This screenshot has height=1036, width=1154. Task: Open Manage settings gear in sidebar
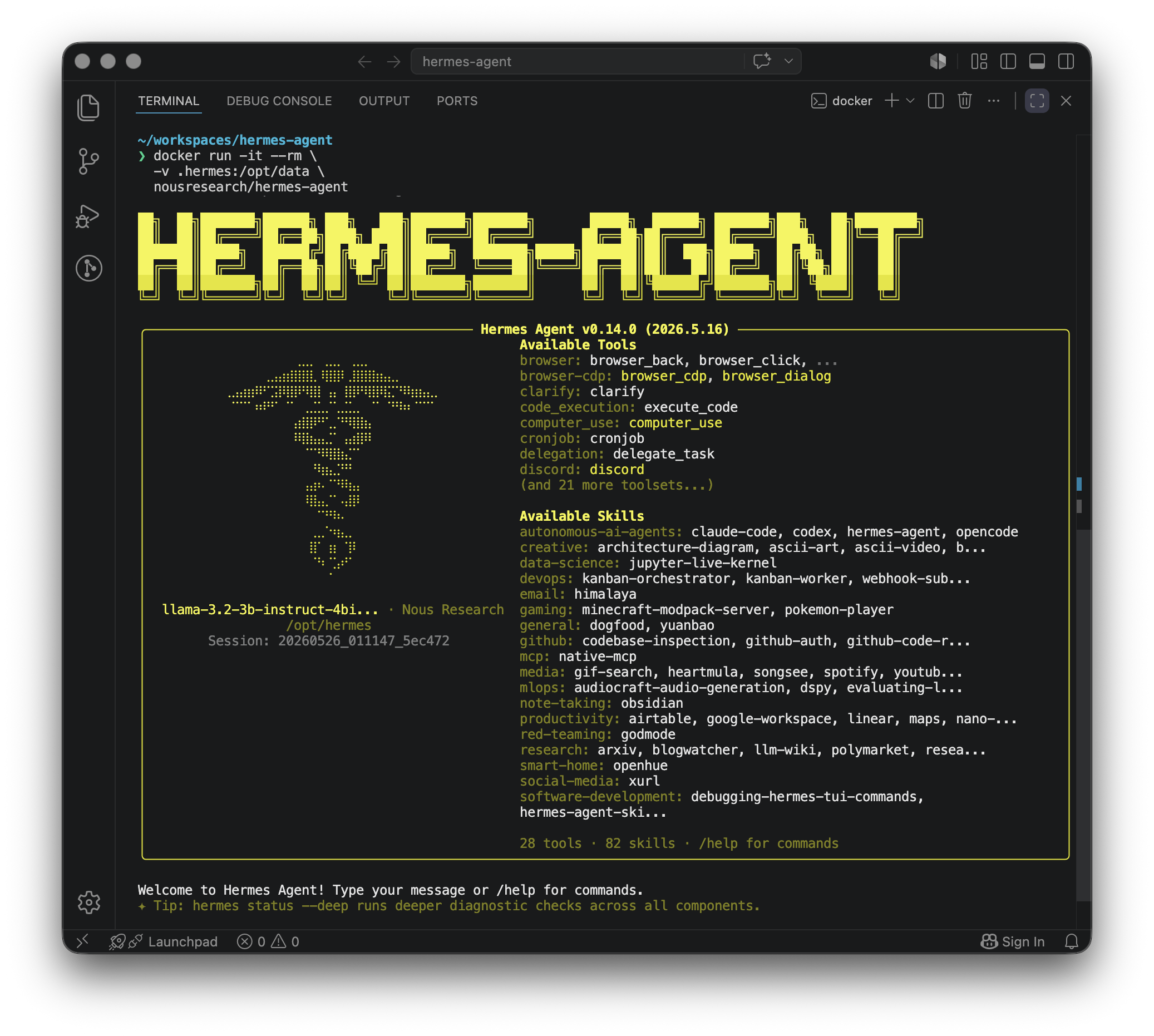[89, 902]
